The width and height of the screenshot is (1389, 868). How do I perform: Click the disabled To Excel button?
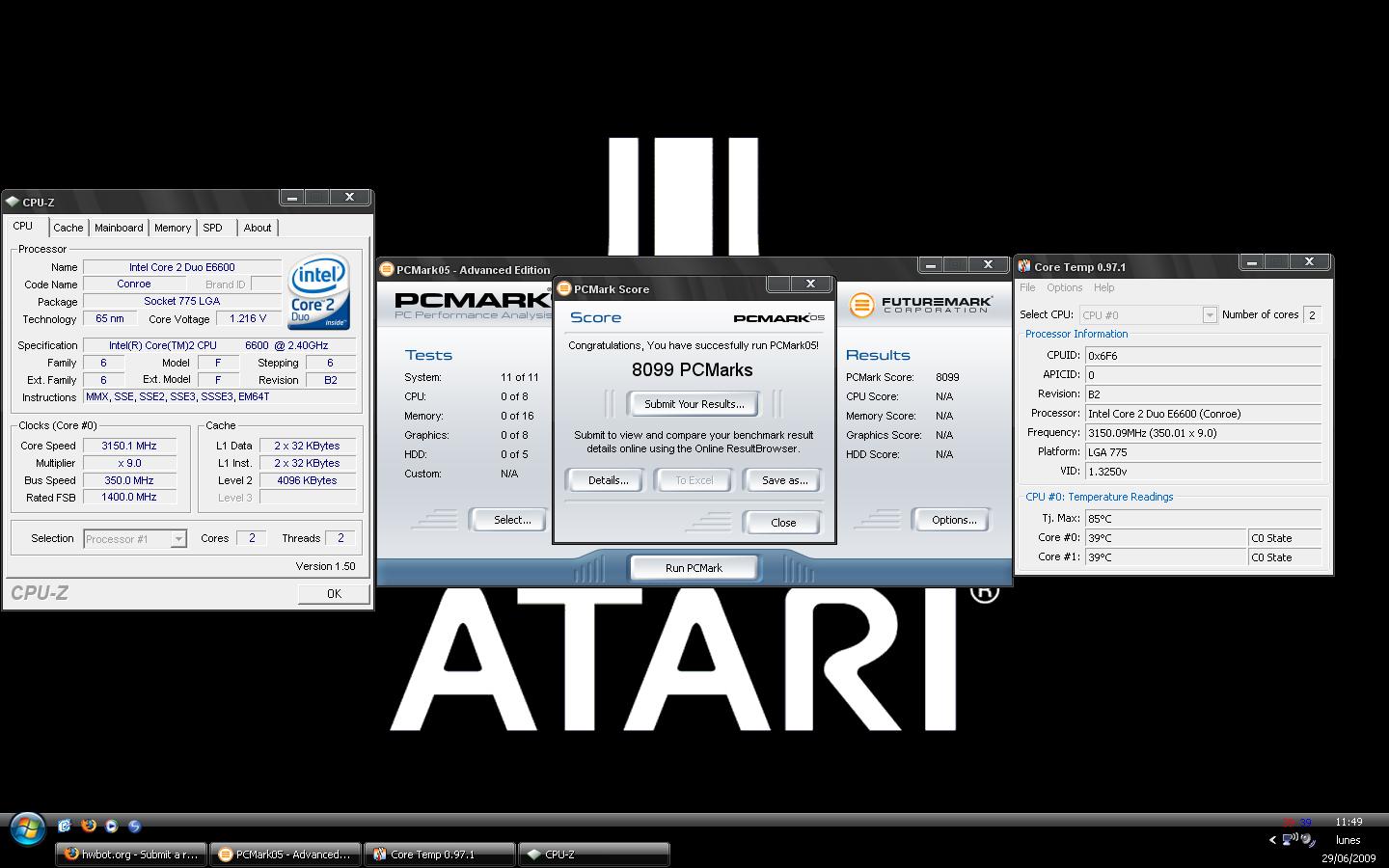coord(694,480)
